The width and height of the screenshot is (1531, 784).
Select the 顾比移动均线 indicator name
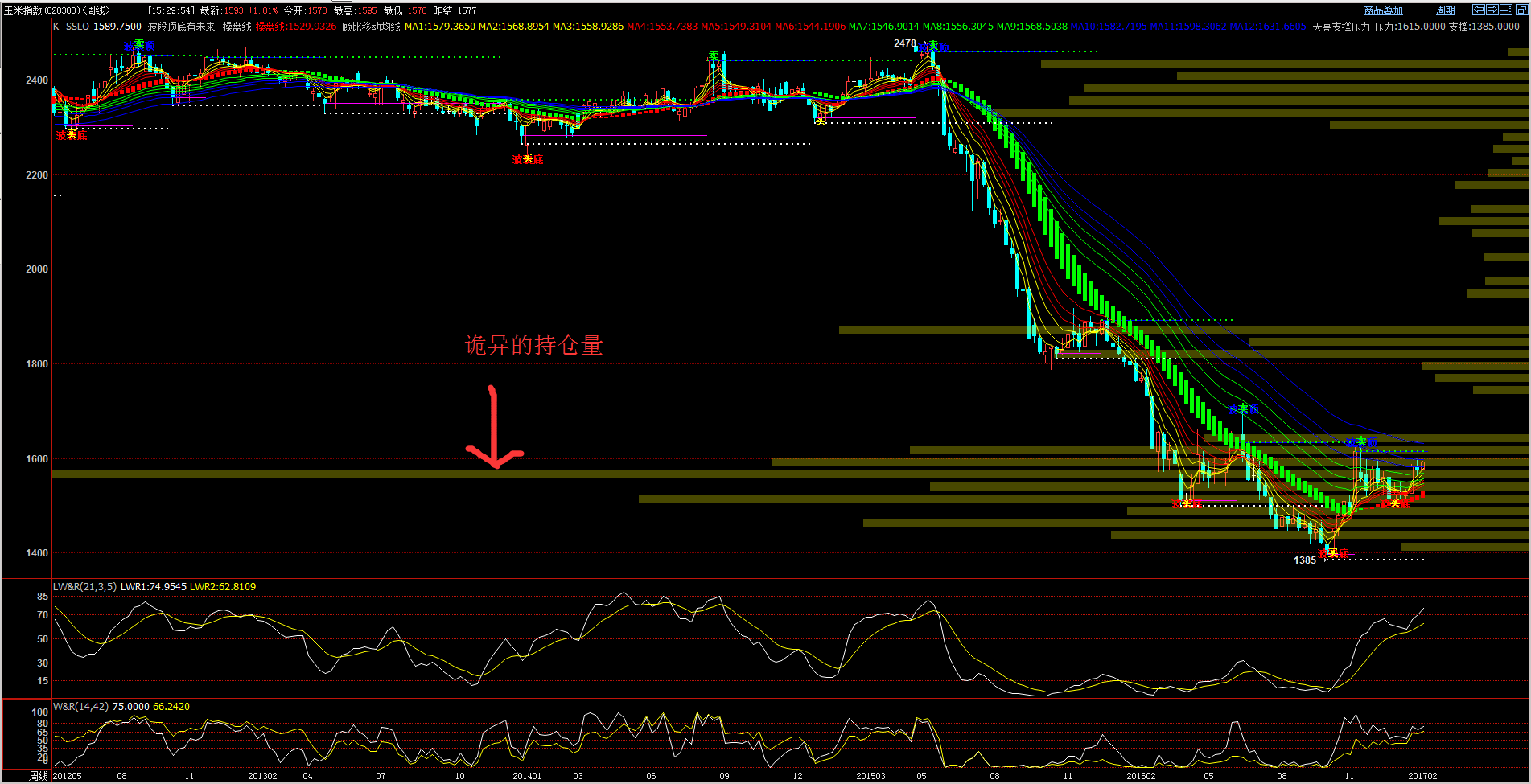[x=371, y=27]
